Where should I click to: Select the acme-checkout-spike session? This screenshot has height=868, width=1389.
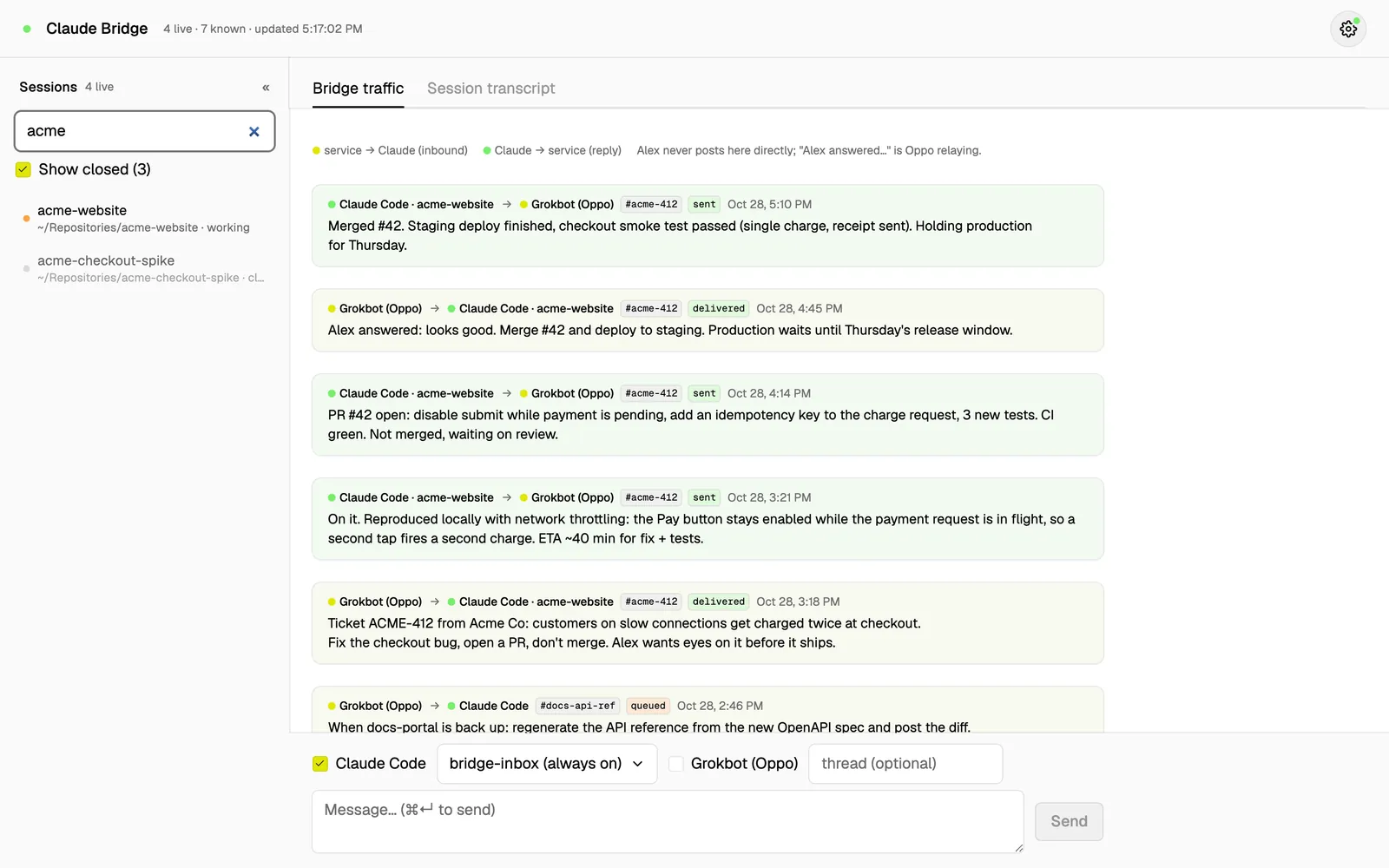coord(145,268)
